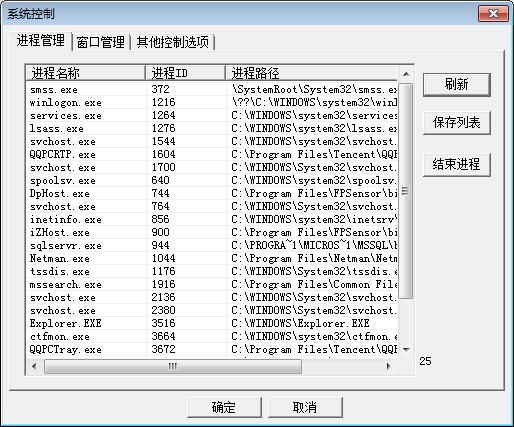Select the DpHost.exe process row
The height and width of the screenshot is (427, 514).
pyautogui.click(x=212, y=193)
